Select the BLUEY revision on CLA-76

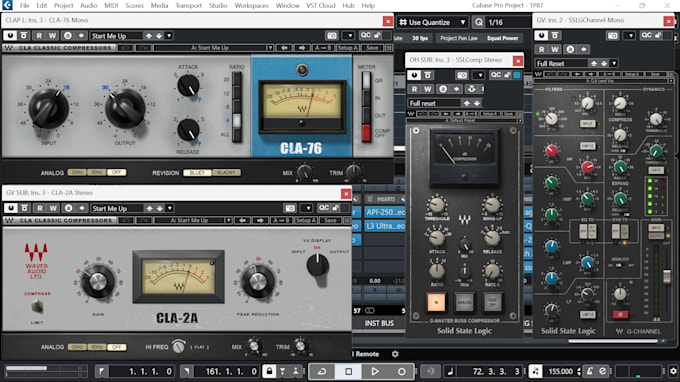pos(197,173)
